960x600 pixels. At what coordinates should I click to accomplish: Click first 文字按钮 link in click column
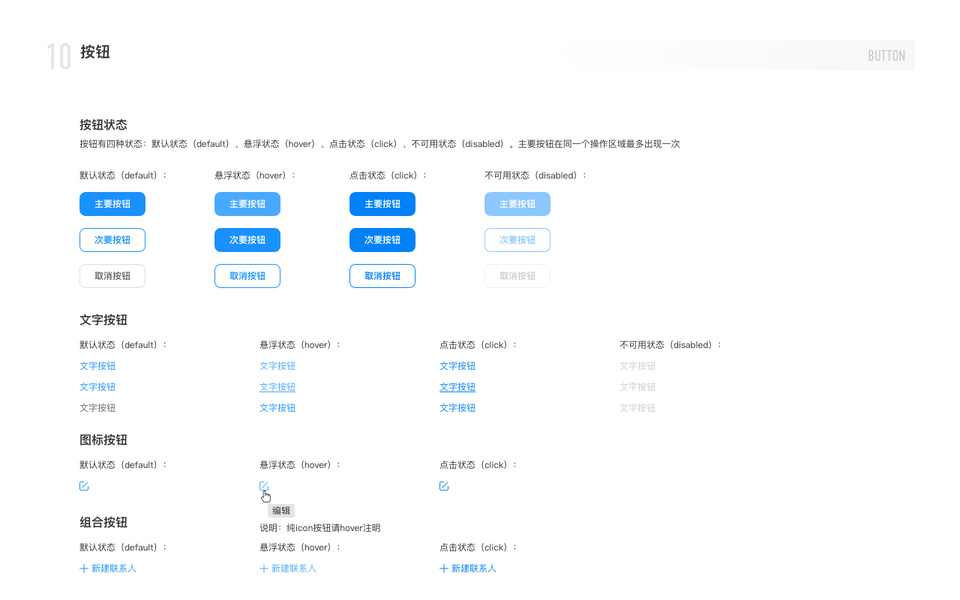pos(457,366)
